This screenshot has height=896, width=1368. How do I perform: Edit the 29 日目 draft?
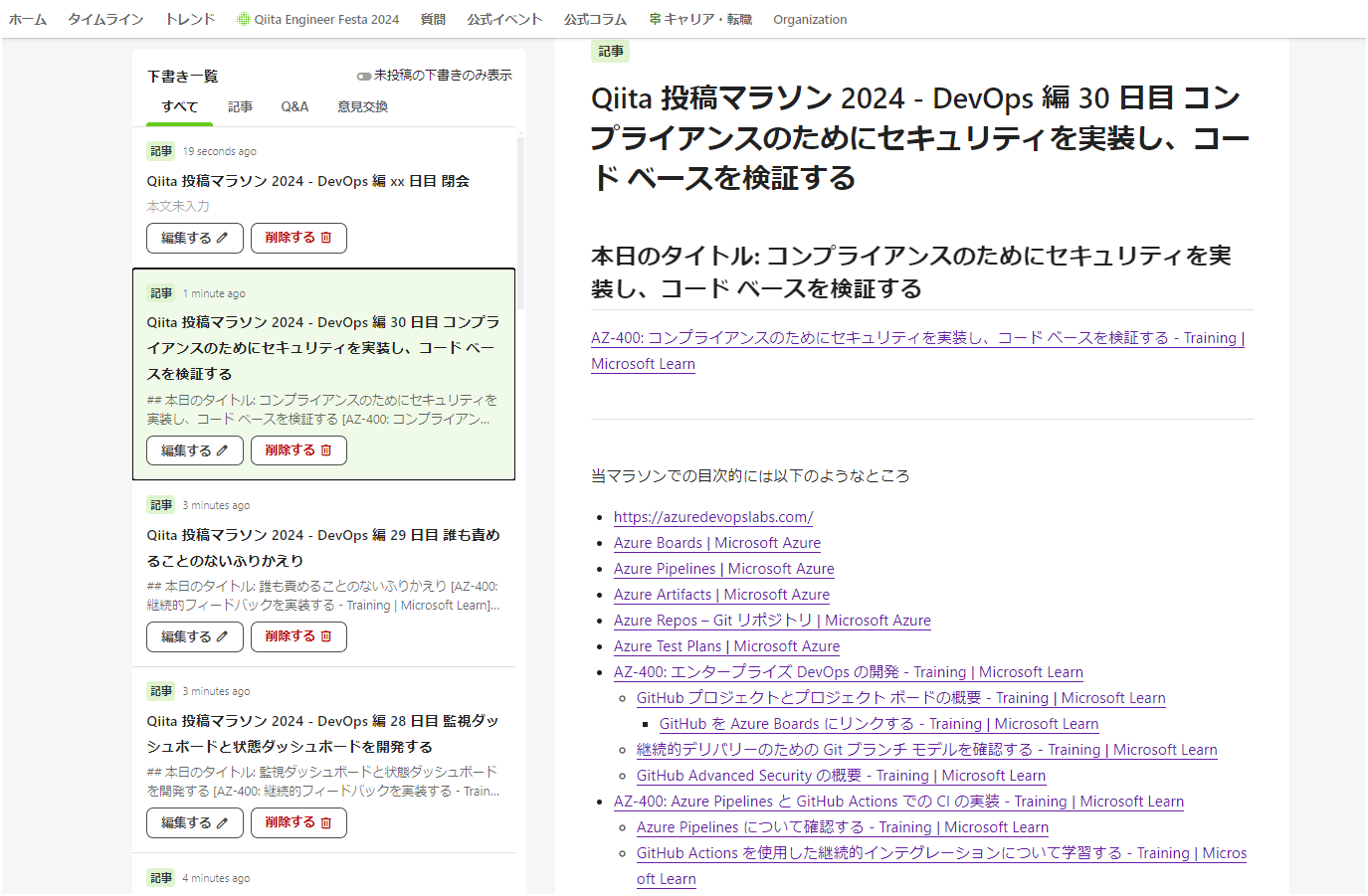195,636
